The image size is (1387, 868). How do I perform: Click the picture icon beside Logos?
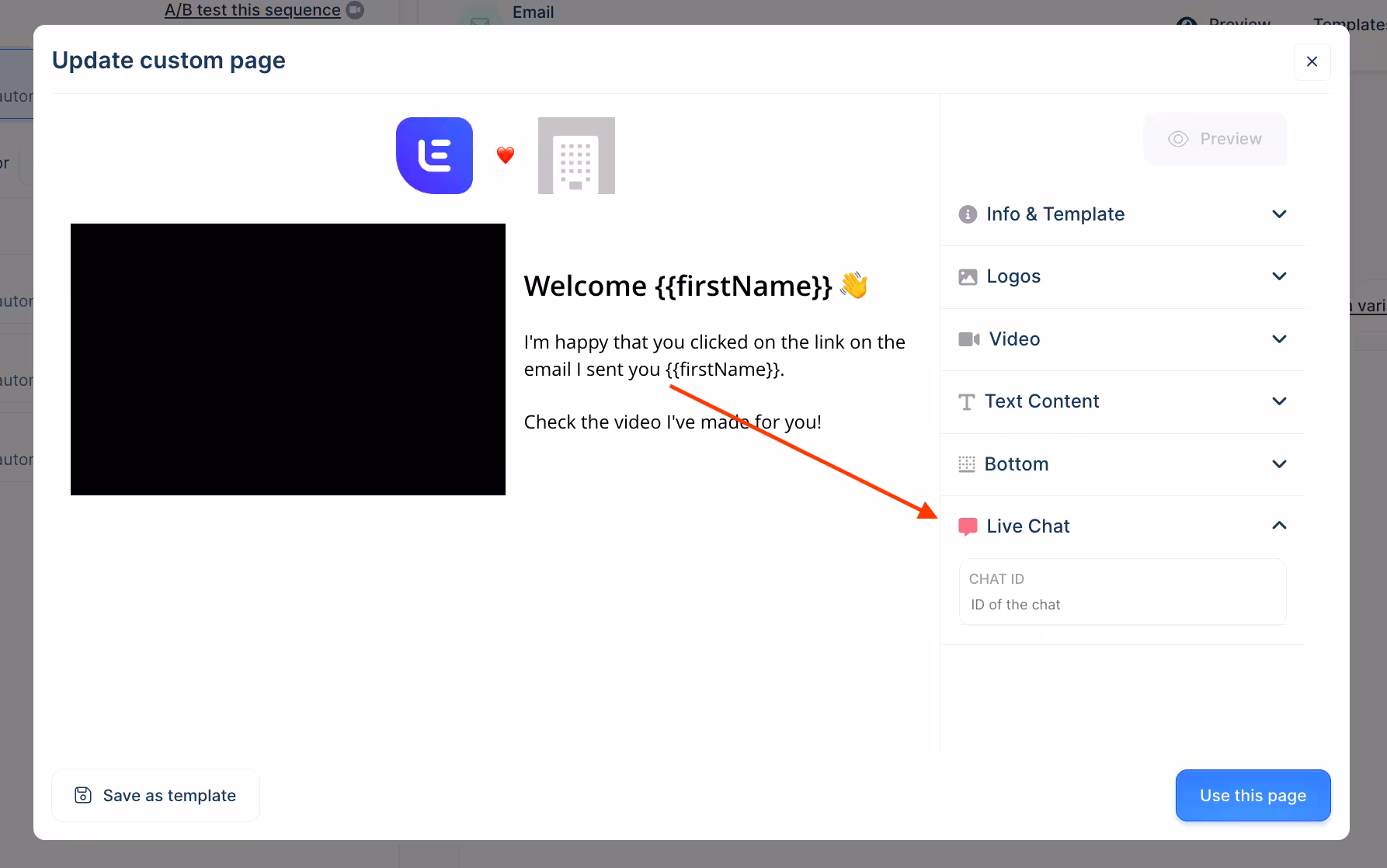click(x=968, y=277)
